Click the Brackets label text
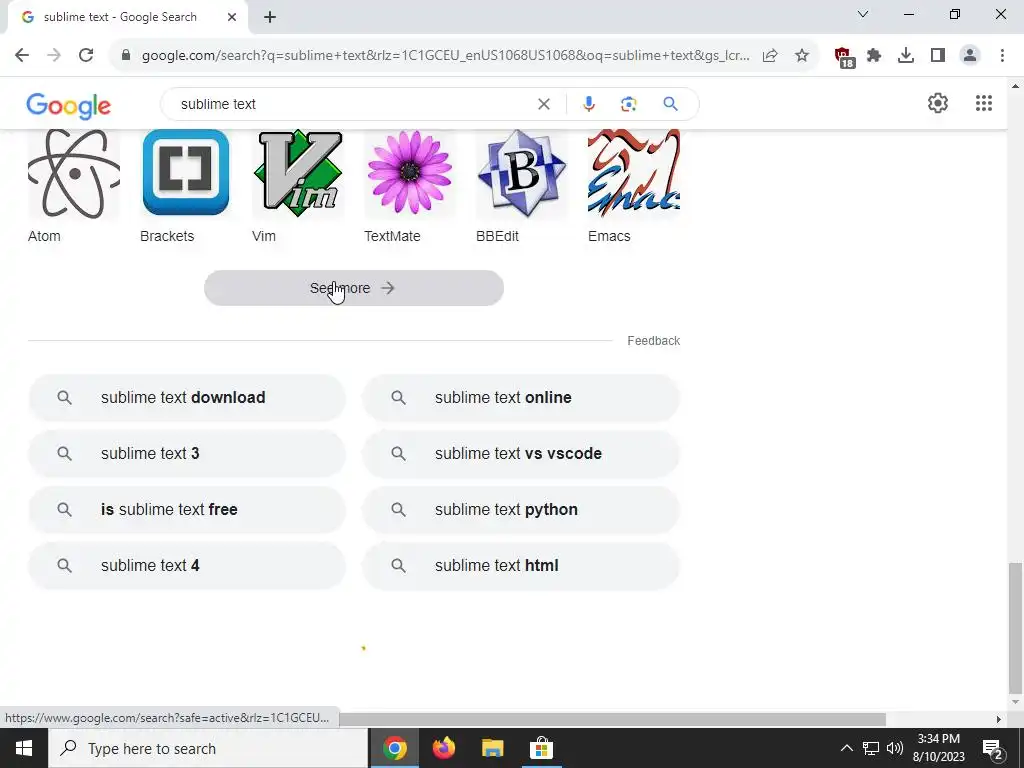 [x=167, y=236]
